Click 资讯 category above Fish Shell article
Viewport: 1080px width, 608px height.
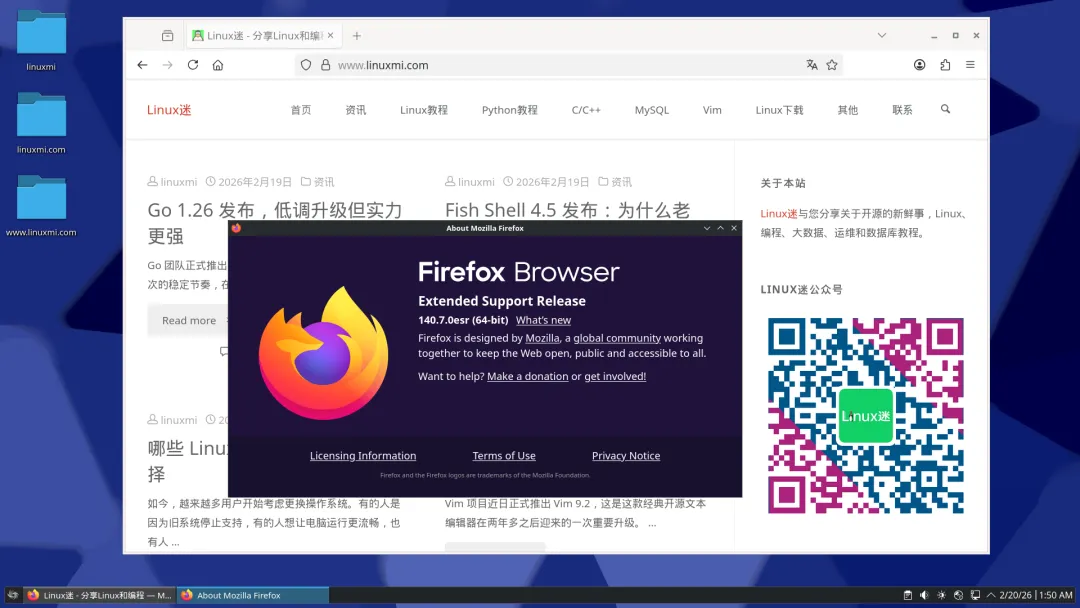tap(621, 182)
